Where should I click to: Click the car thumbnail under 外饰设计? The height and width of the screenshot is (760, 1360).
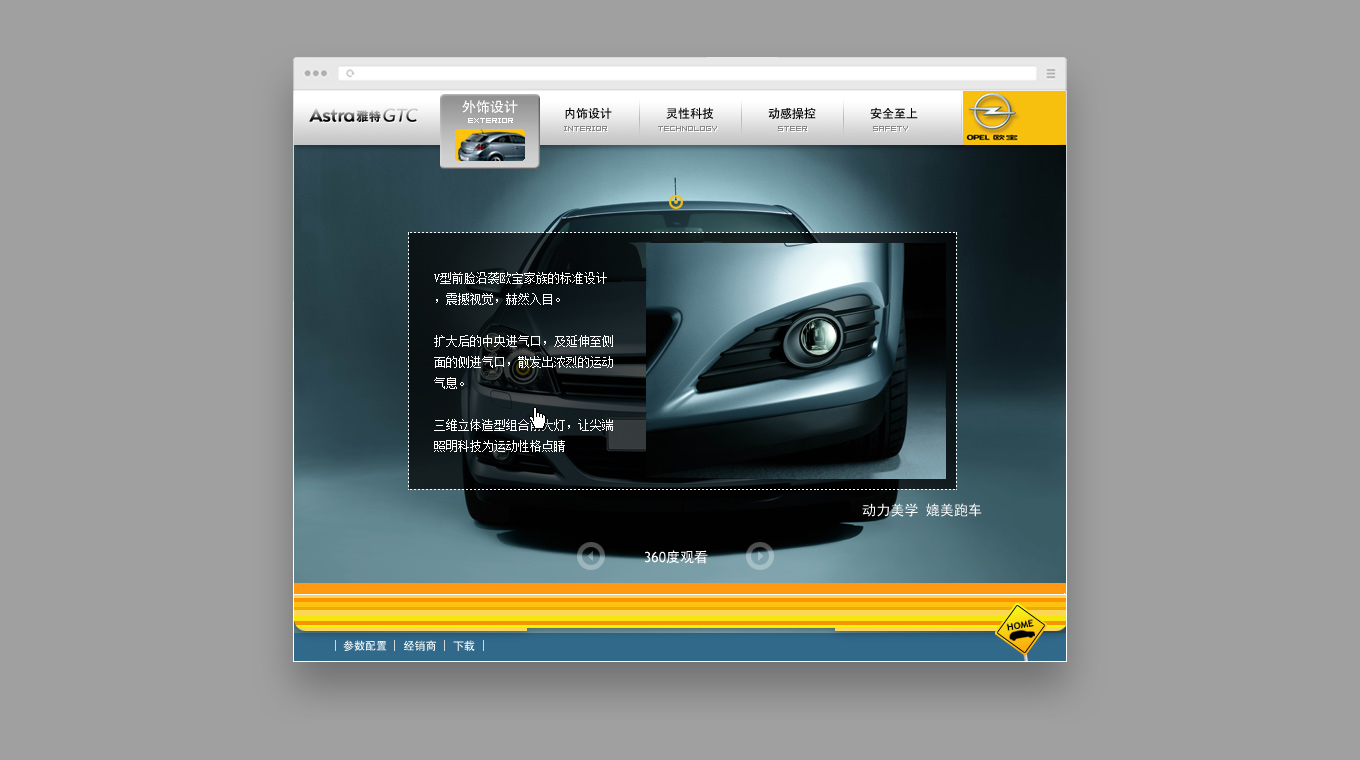tap(490, 145)
